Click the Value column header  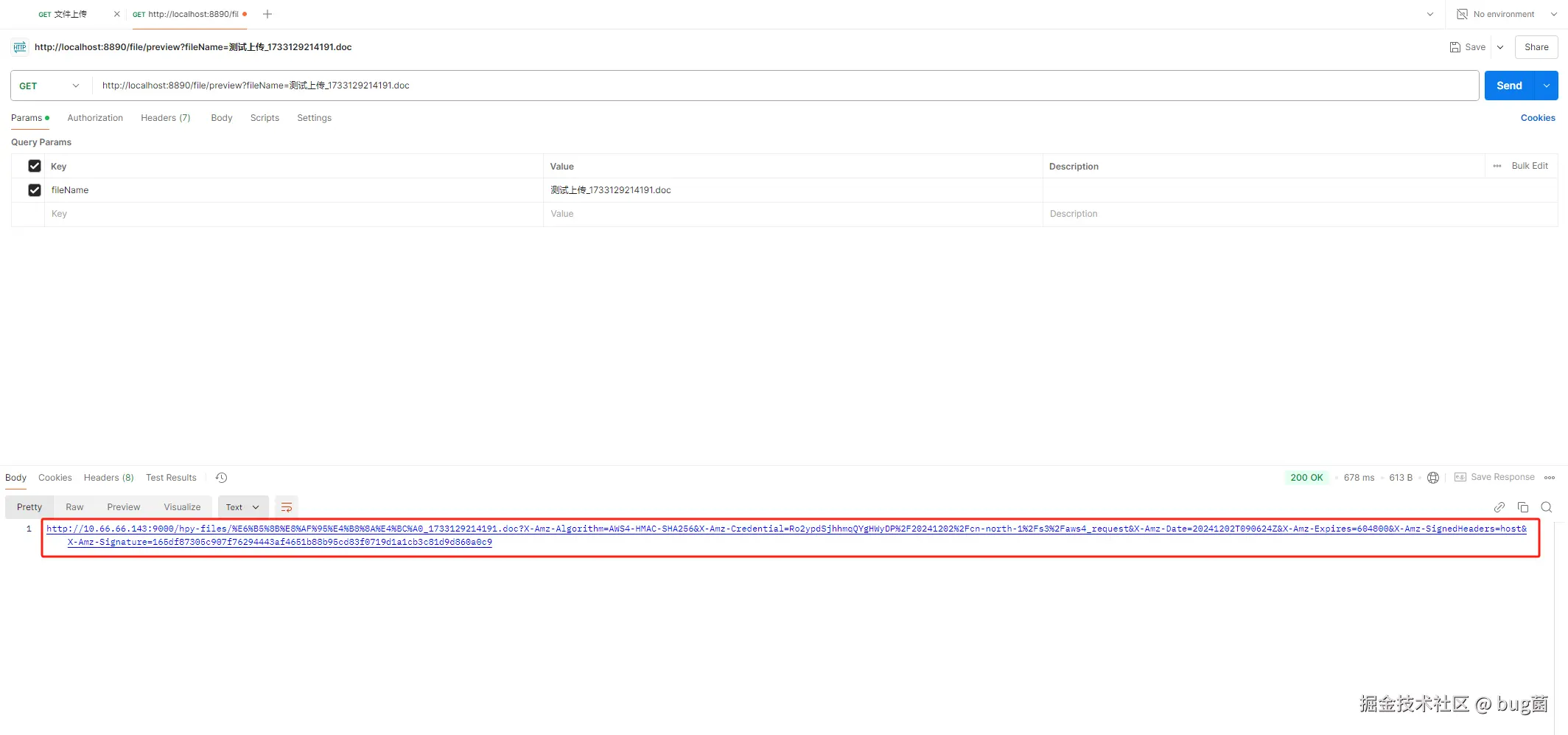coord(562,167)
